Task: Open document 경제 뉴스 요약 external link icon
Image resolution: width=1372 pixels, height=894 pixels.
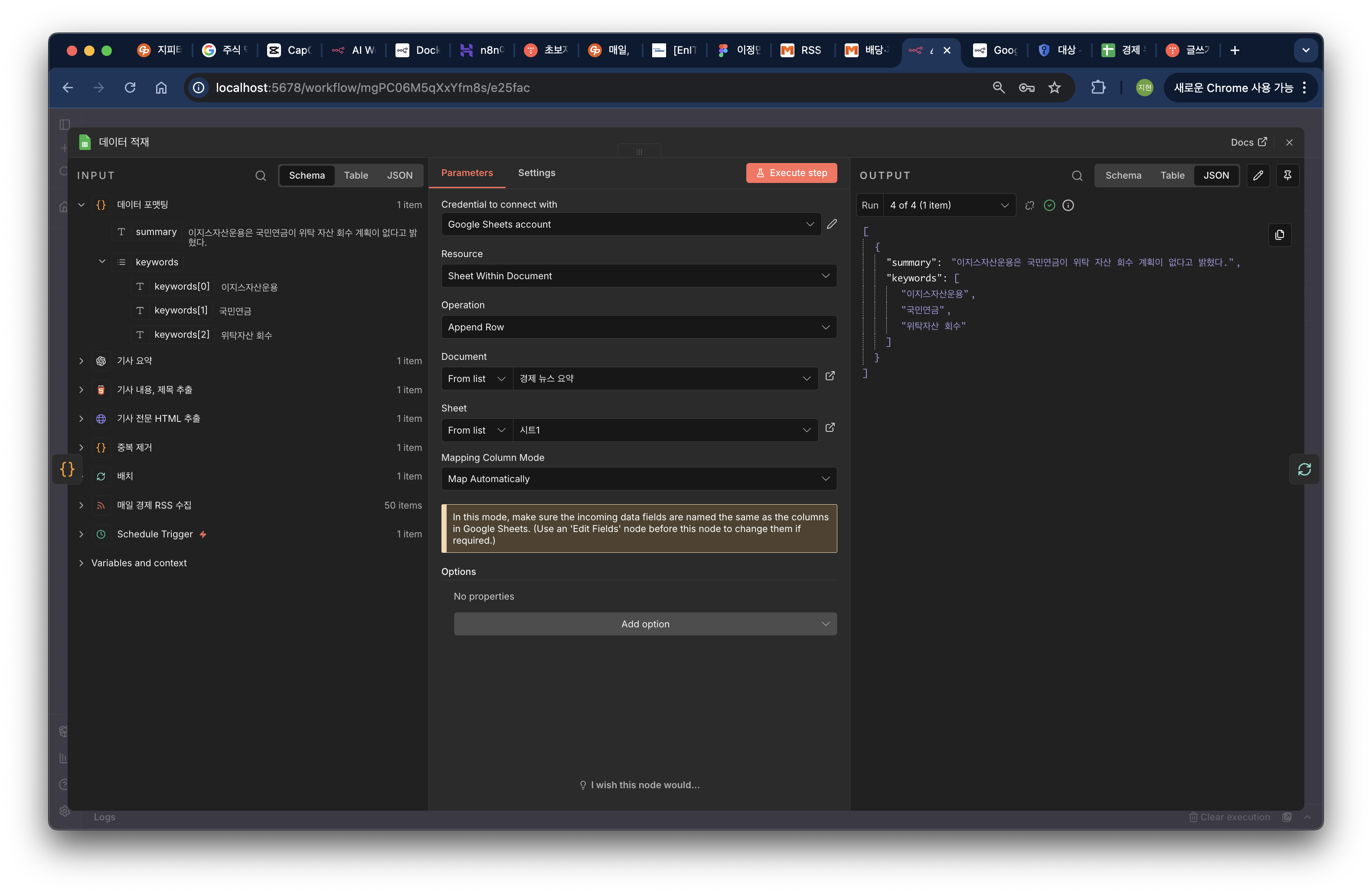Action: (x=830, y=376)
